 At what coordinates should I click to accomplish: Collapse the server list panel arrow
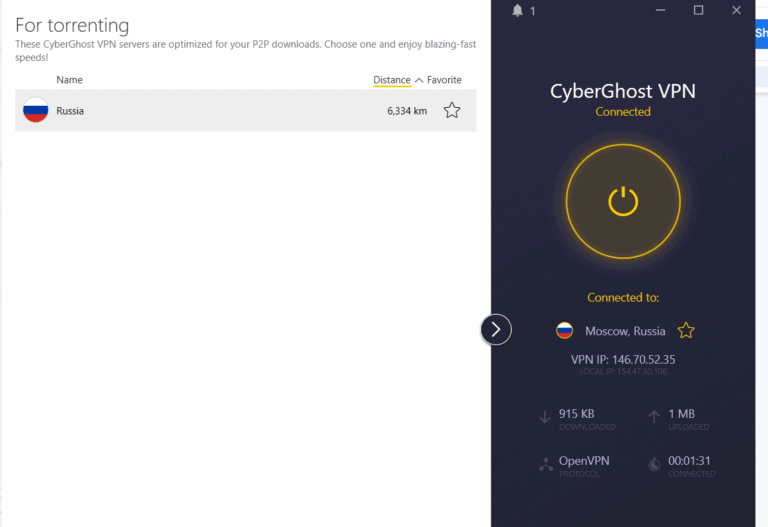tap(496, 329)
